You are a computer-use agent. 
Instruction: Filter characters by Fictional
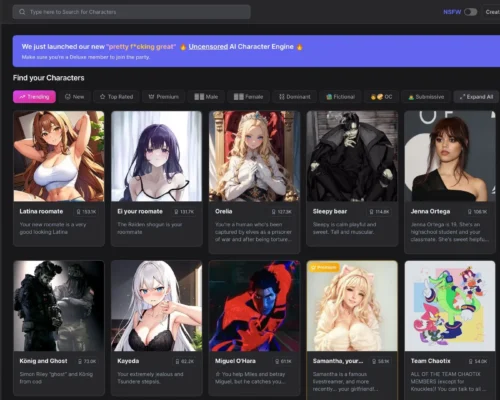[340, 97]
